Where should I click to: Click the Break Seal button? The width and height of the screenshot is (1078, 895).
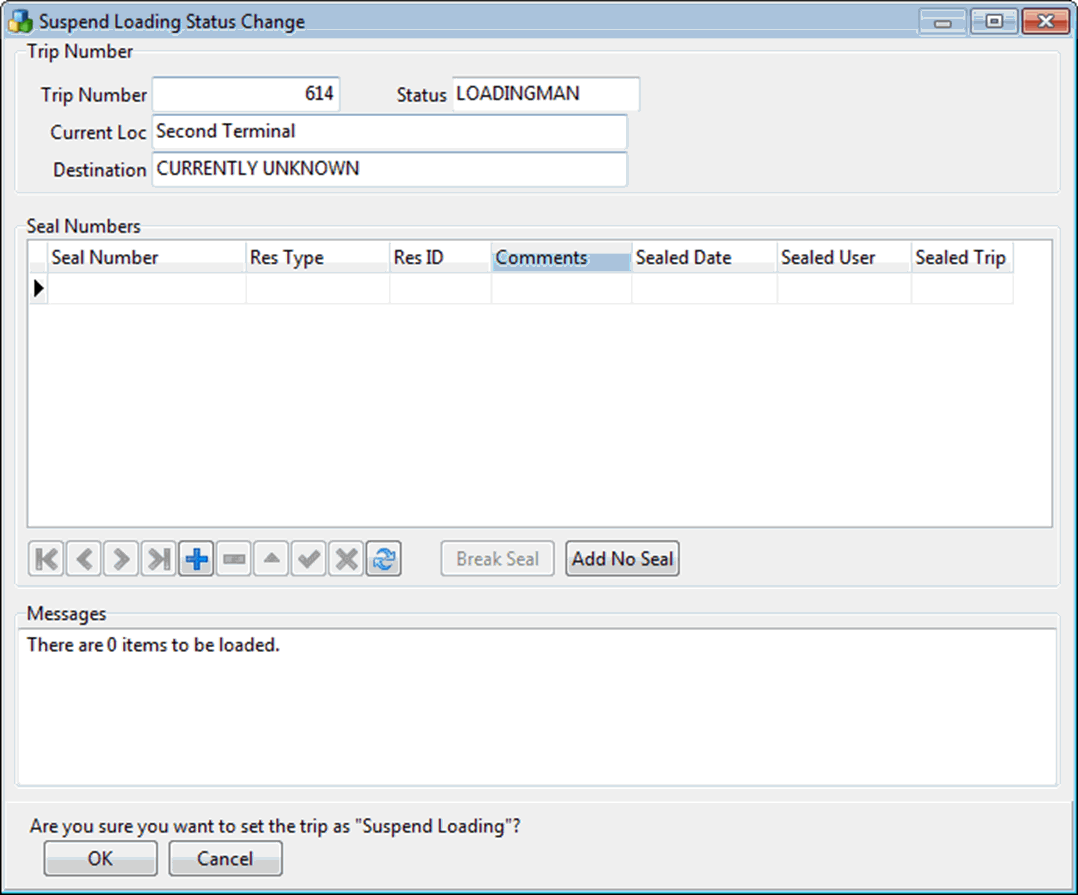[x=497, y=559]
